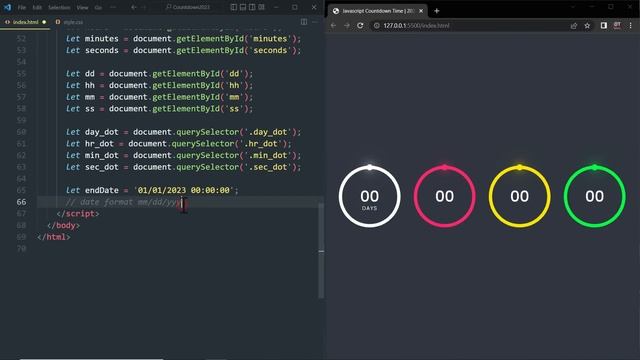Viewport: 640px width, 360px height.
Task: Click the browser back arrow
Action: click(x=333, y=25)
